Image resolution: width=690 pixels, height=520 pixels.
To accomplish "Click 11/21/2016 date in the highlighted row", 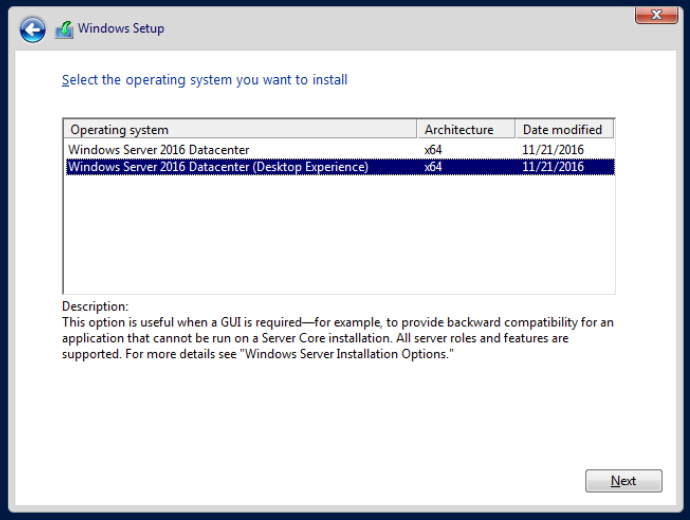I will 553,167.
